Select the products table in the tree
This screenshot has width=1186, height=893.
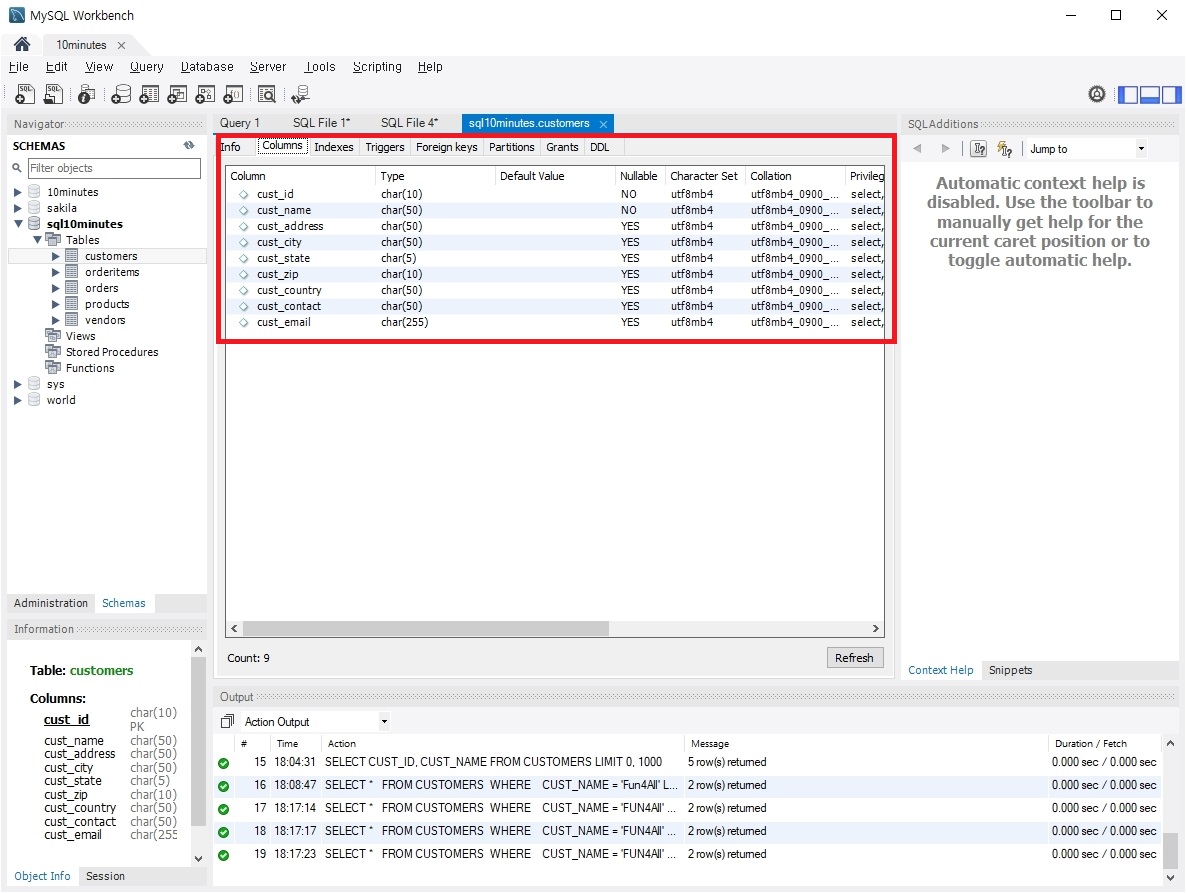click(107, 304)
